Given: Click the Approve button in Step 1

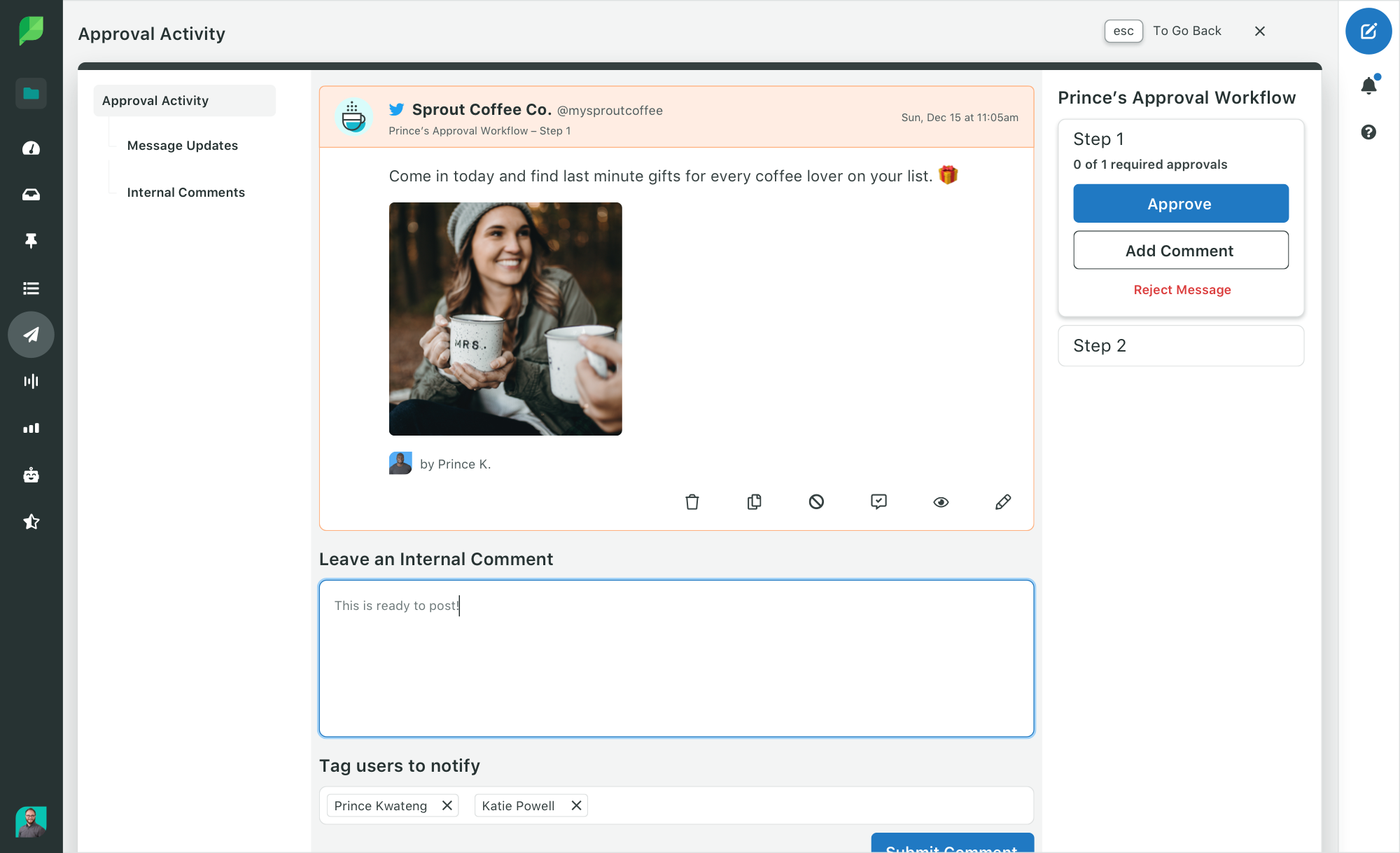Looking at the screenshot, I should 1181,204.
